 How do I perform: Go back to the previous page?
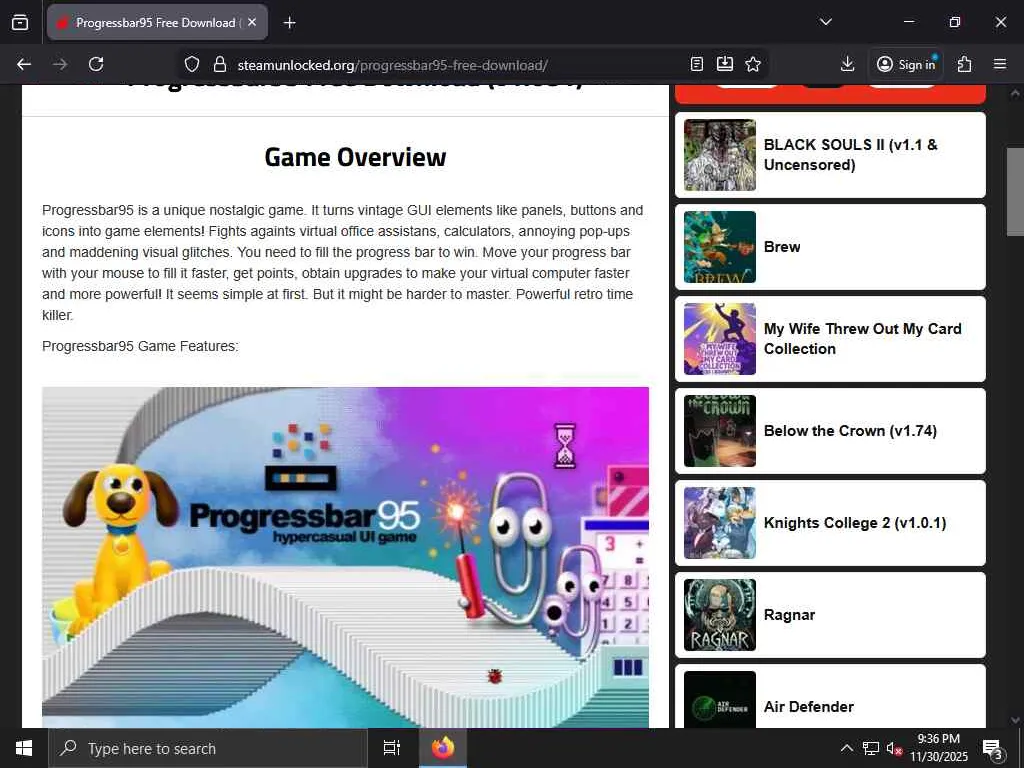[x=24, y=64]
